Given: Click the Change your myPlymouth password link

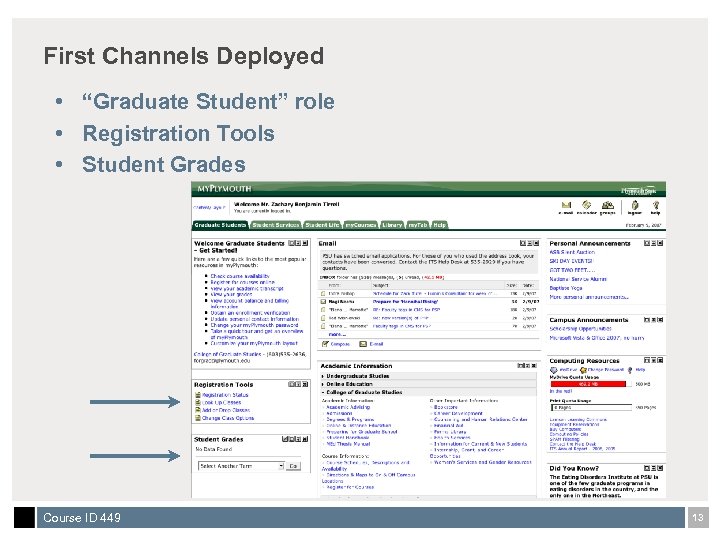Looking at the screenshot, I should tap(254, 325).
